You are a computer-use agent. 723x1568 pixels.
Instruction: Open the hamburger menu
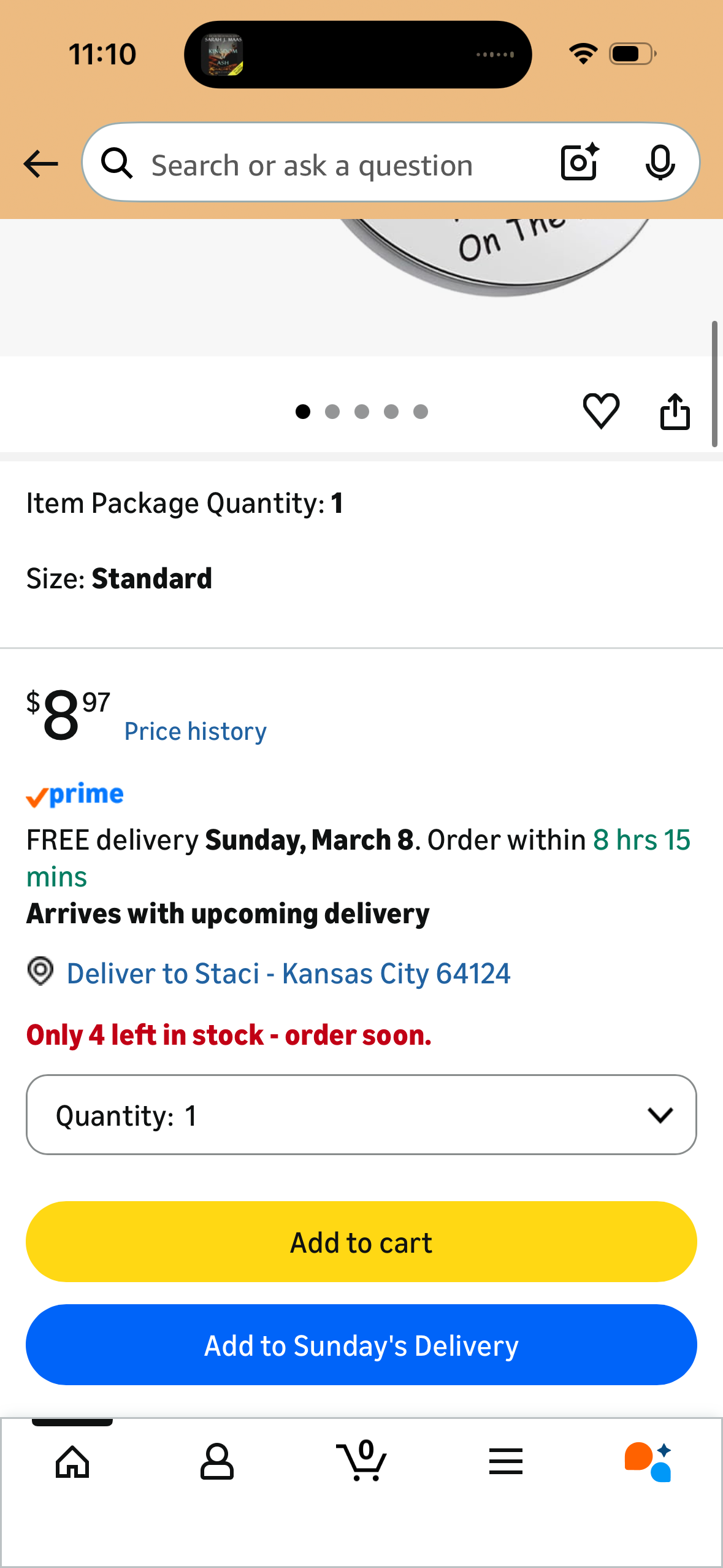coord(506,1461)
